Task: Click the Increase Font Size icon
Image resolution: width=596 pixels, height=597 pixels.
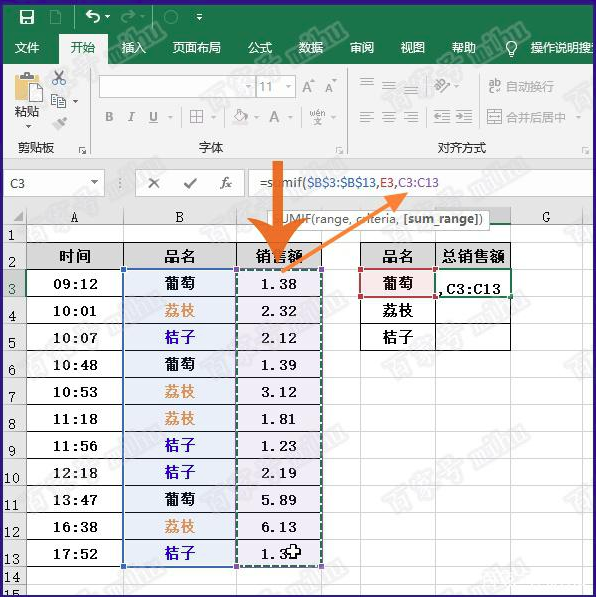Action: [x=308, y=86]
